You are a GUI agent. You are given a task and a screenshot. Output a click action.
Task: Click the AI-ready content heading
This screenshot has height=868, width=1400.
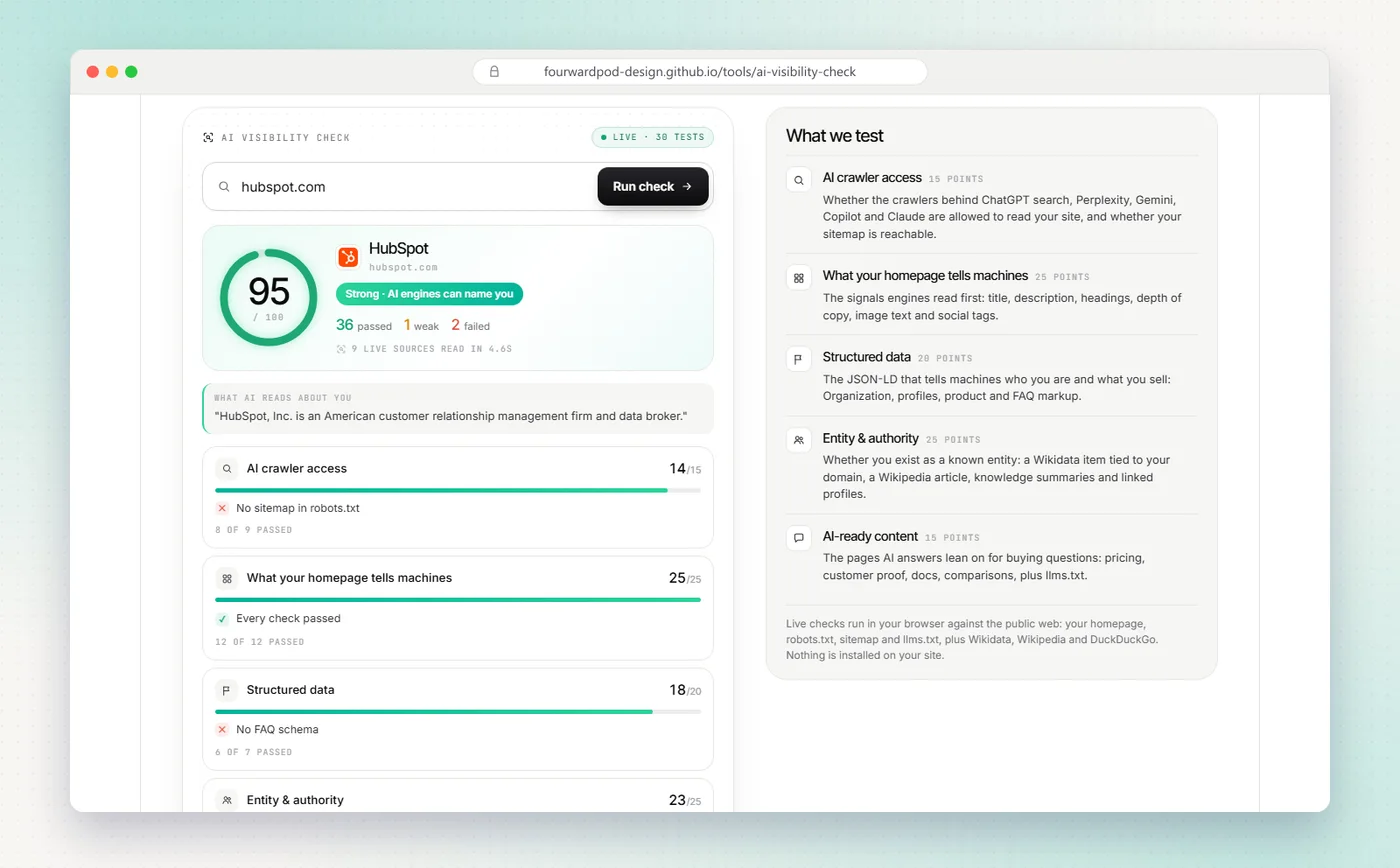[x=870, y=536]
